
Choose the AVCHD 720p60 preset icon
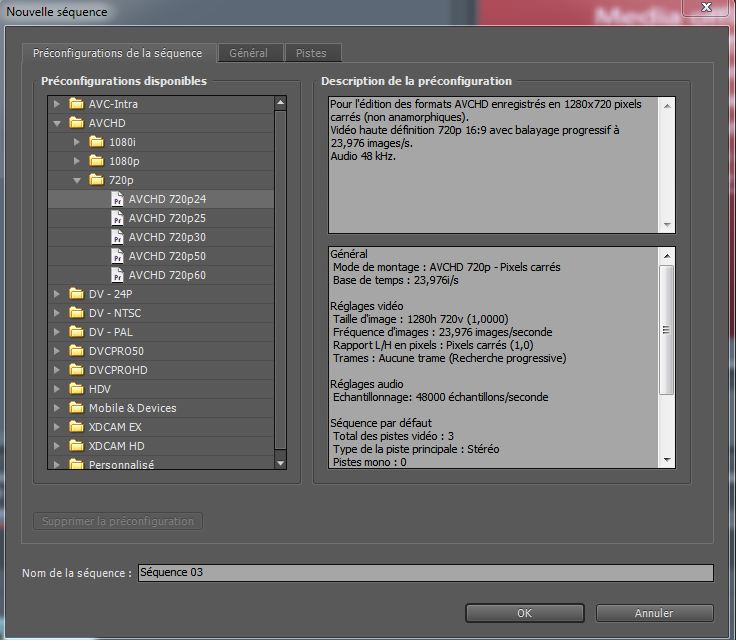pos(117,275)
